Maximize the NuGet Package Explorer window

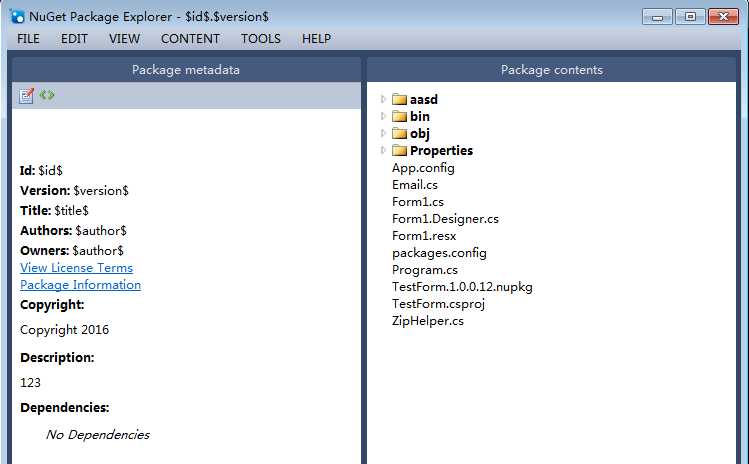tap(690, 17)
